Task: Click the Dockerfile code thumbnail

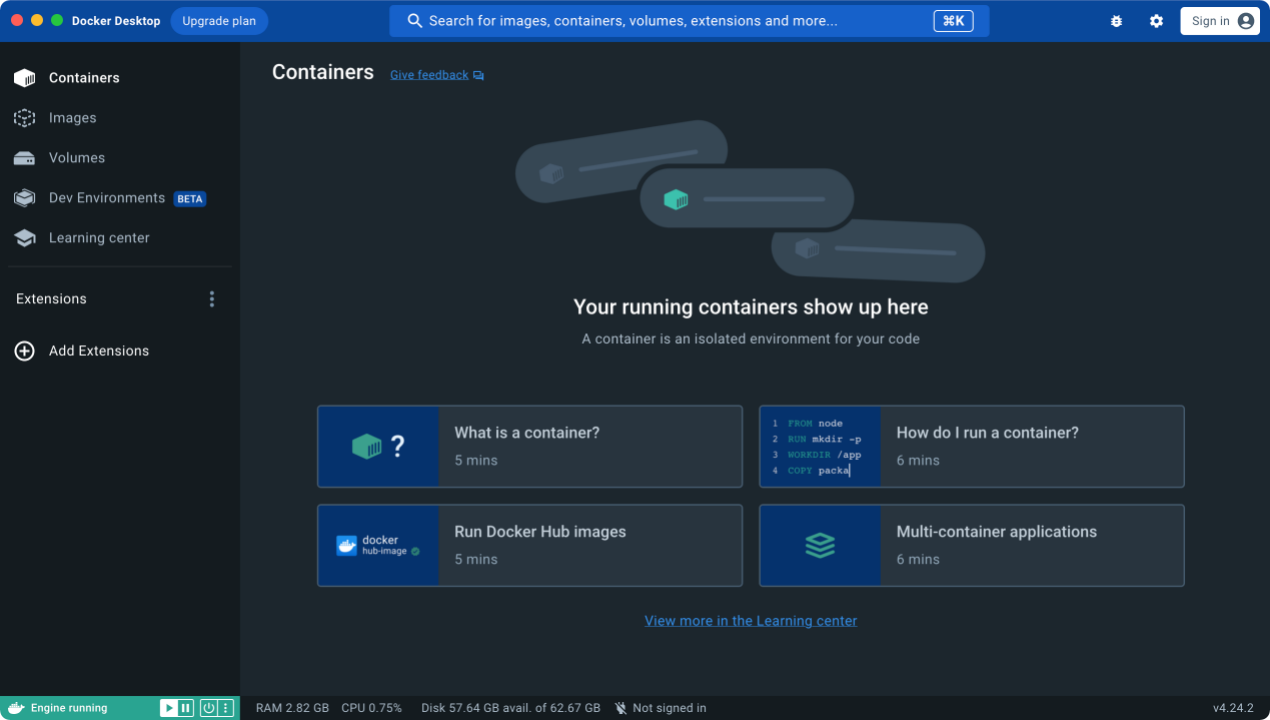Action: pos(821,446)
